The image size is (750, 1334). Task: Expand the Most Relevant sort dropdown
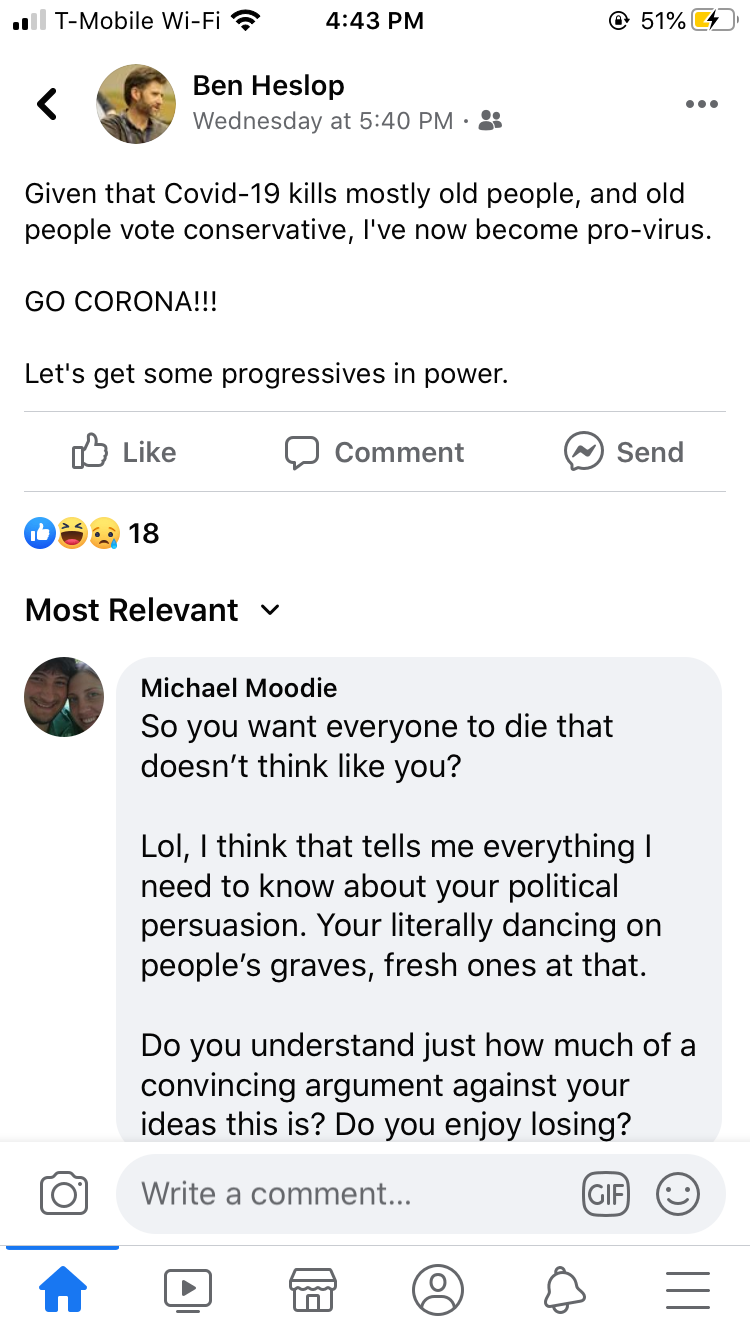pyautogui.click(x=153, y=610)
